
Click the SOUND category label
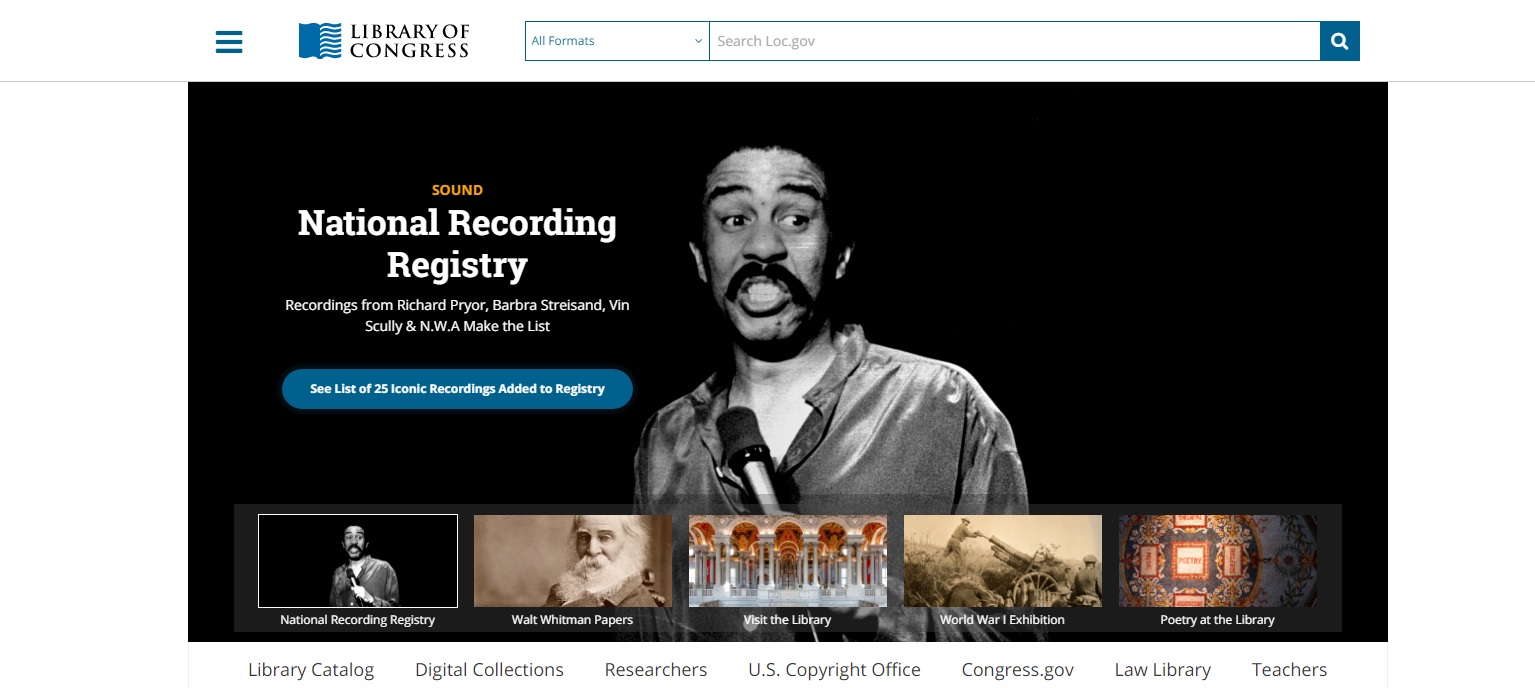pyautogui.click(x=457, y=190)
